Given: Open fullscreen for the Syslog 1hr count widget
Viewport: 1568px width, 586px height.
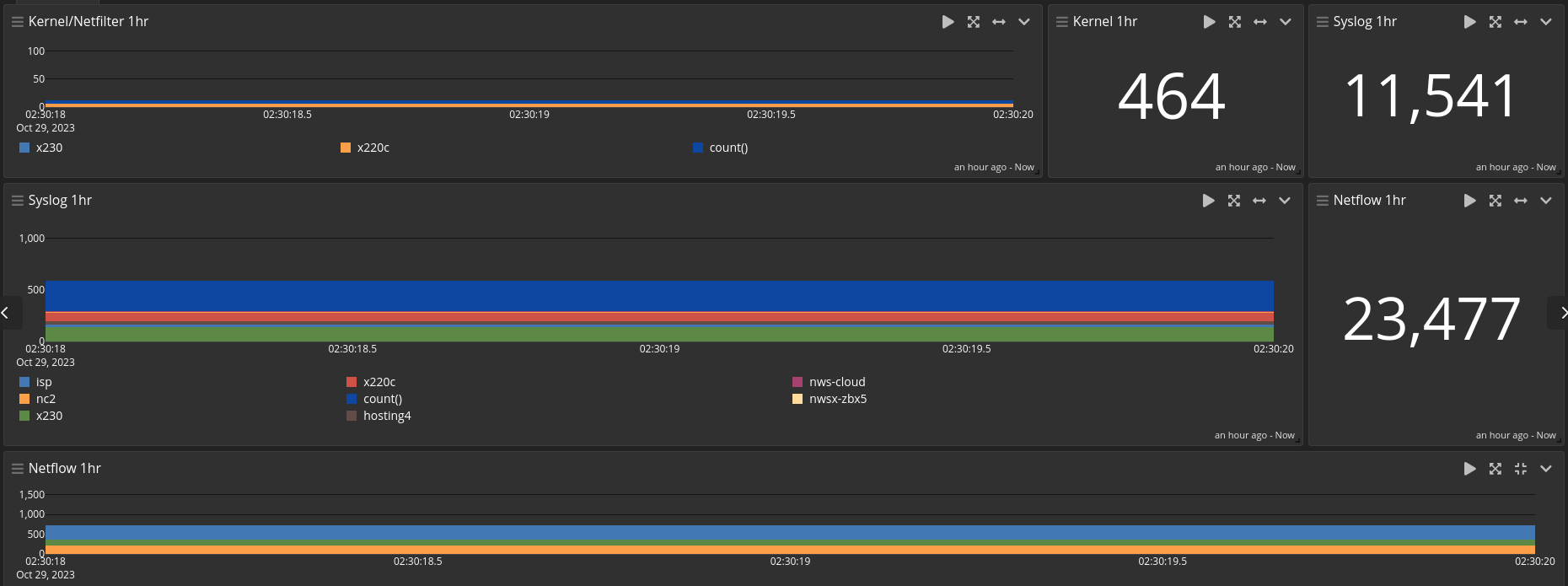Looking at the screenshot, I should (x=1496, y=22).
